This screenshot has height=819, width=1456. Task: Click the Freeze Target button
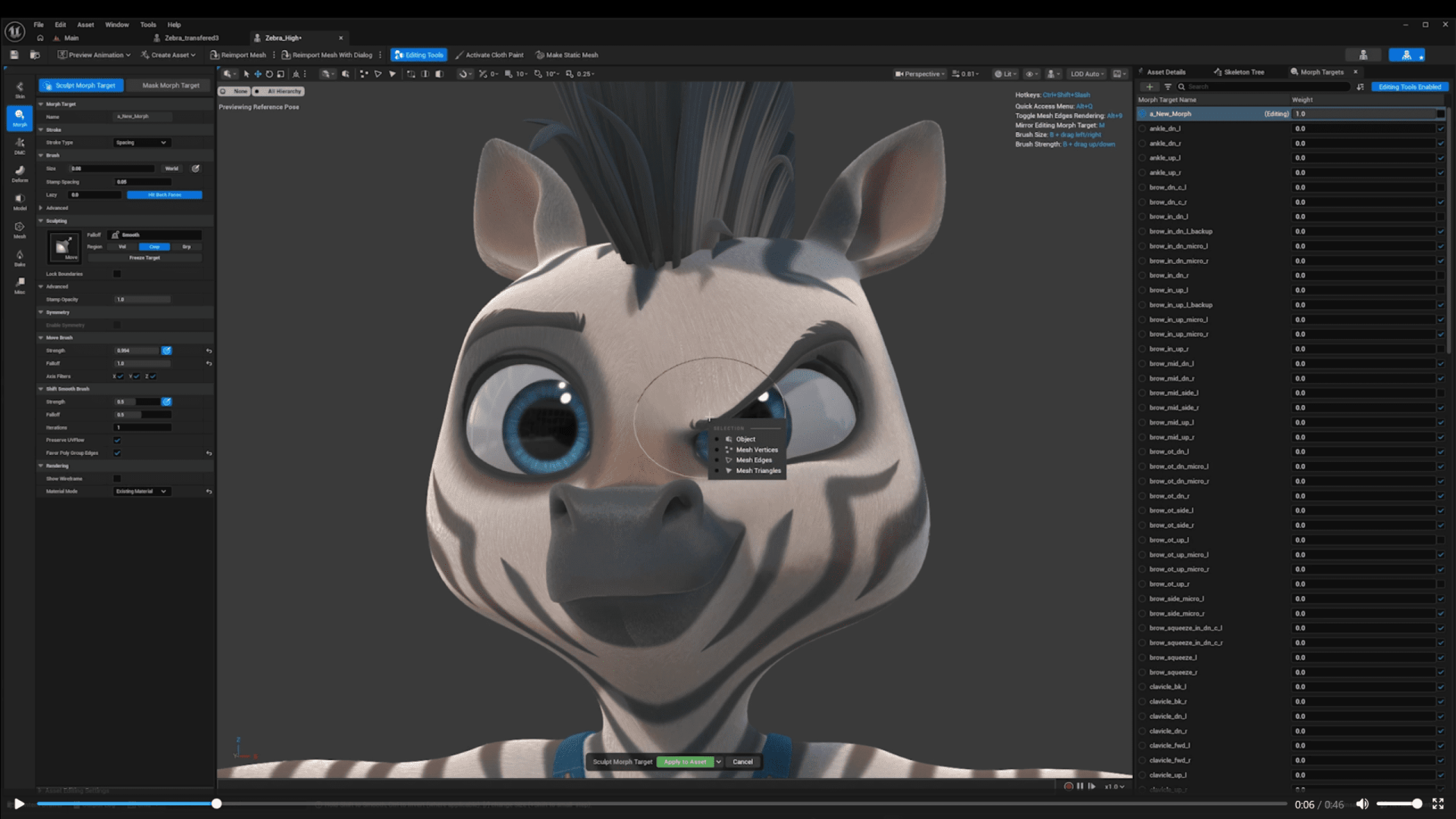(x=144, y=258)
